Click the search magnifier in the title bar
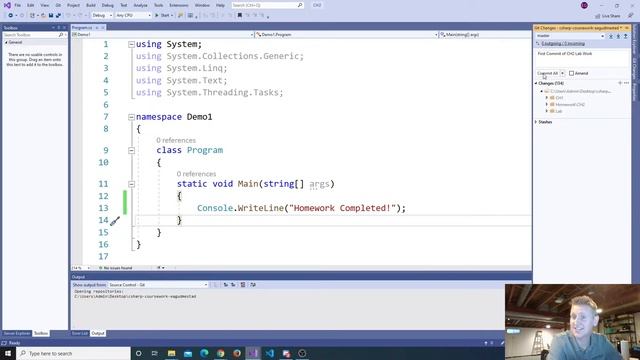 point(300,5)
